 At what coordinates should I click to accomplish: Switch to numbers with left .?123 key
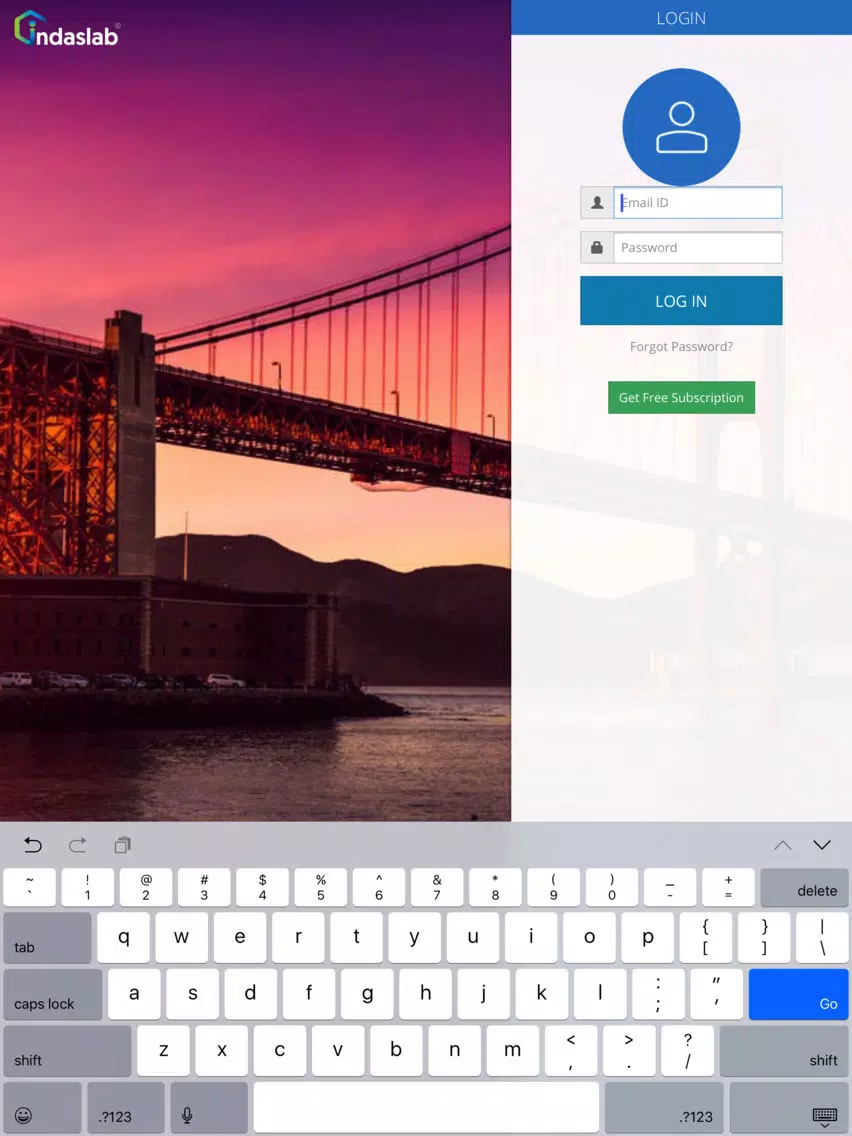(126, 1108)
